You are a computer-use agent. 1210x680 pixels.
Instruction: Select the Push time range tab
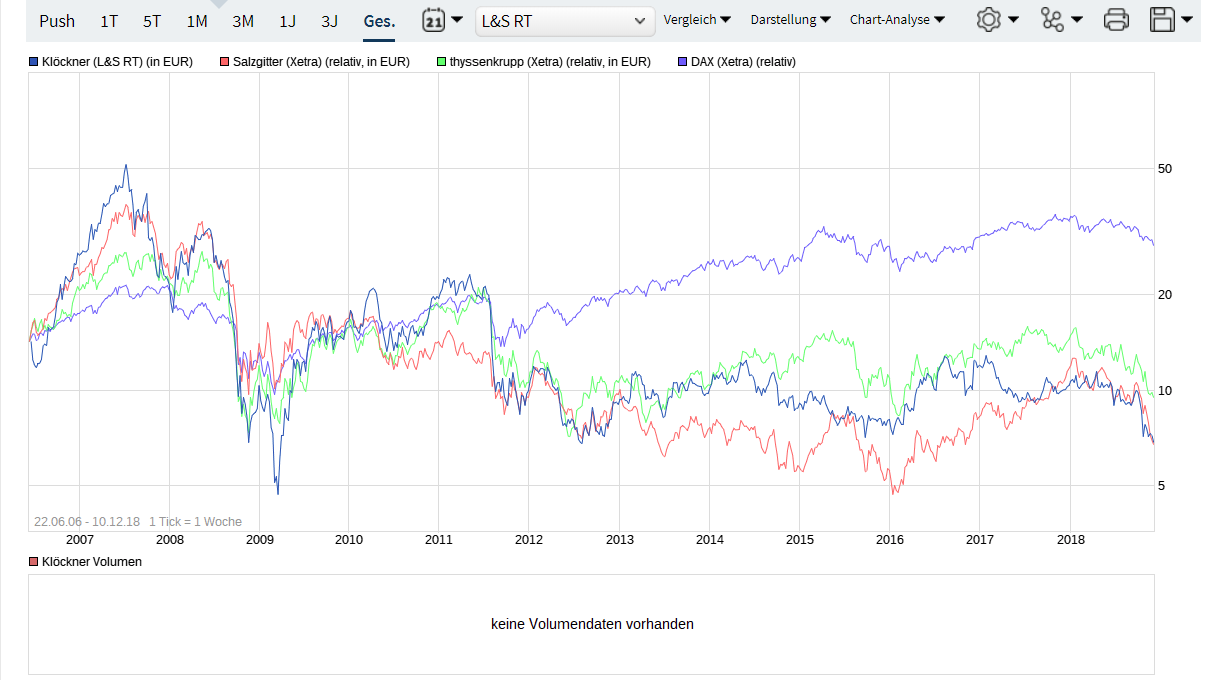(57, 21)
